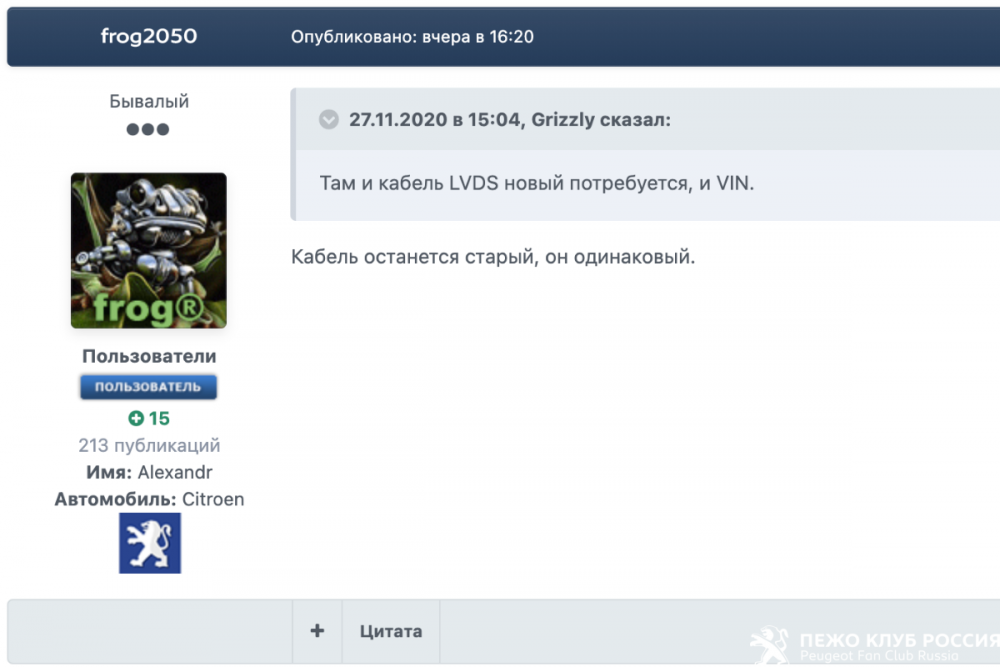Click the reply input field next to the plus

150,631
